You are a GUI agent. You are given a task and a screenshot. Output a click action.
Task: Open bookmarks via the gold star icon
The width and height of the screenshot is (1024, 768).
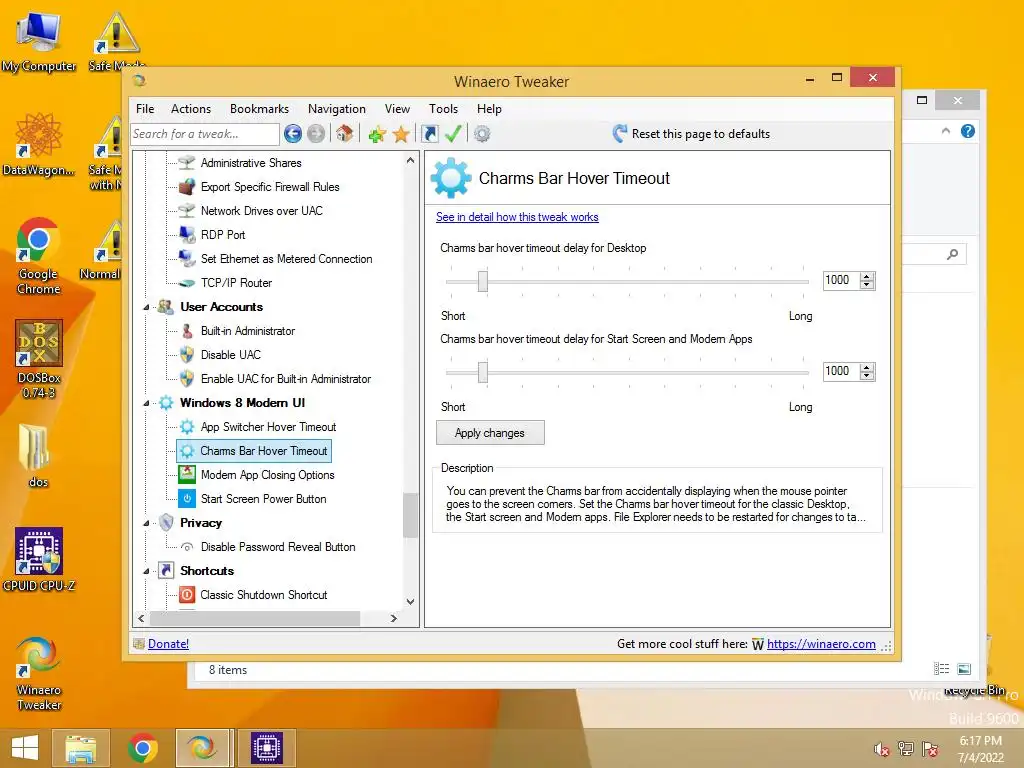pos(401,135)
